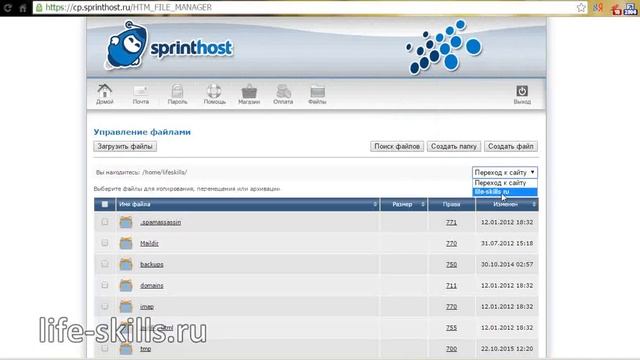Click the sprinthost logo
The width and height of the screenshot is (640, 360).
coord(169,46)
